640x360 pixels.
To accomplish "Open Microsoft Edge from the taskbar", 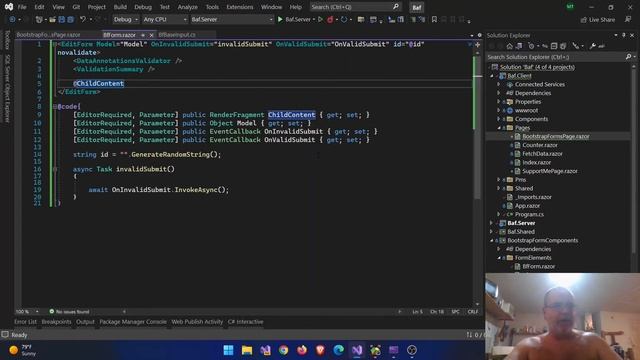I will (338, 350).
